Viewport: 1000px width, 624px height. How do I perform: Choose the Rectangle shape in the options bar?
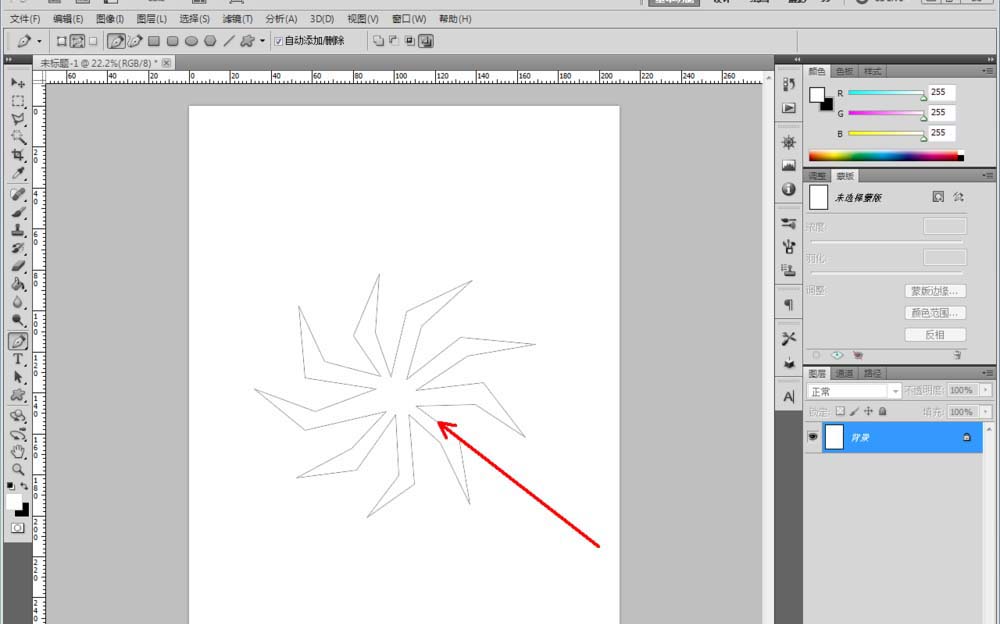tap(154, 41)
